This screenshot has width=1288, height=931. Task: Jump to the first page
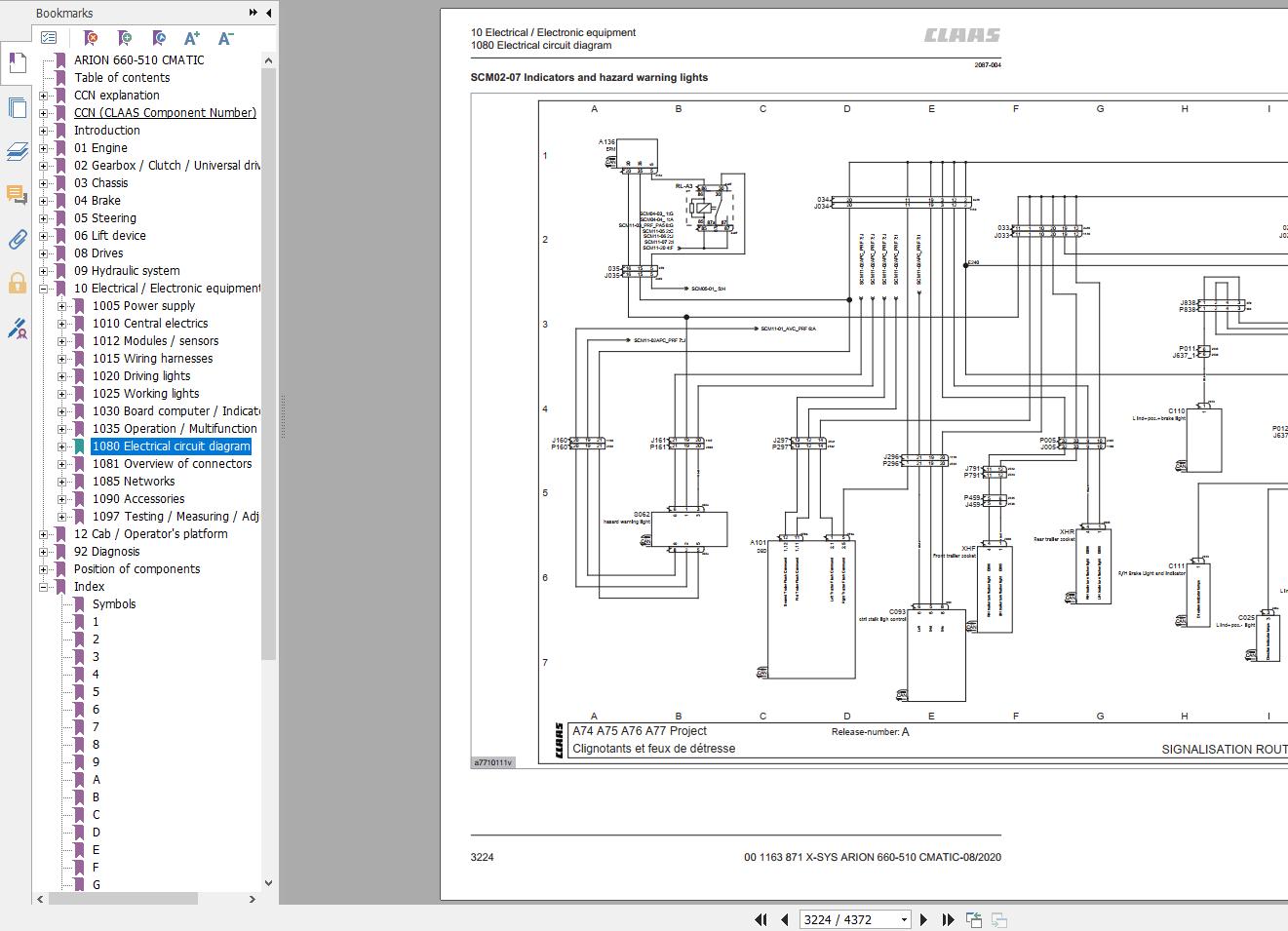pyautogui.click(x=761, y=919)
